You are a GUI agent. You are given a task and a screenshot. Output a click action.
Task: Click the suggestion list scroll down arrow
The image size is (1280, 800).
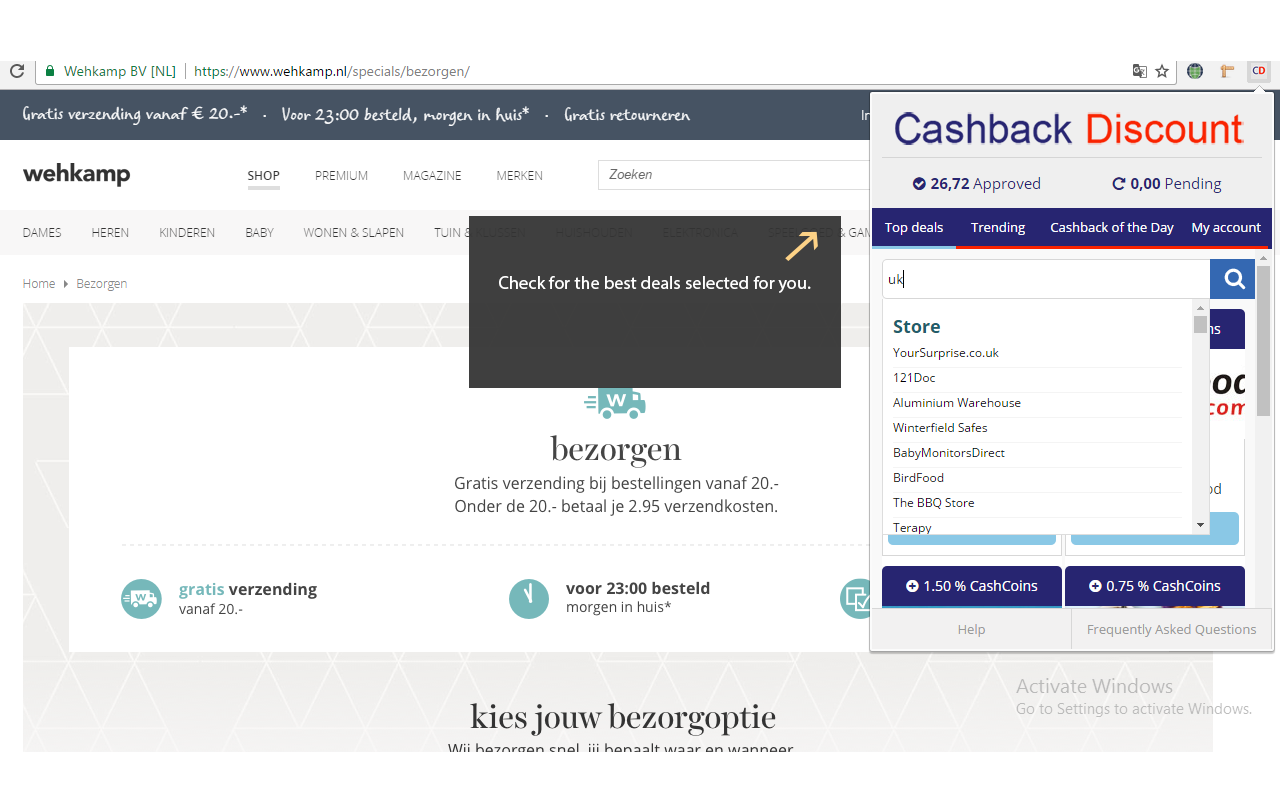(1200, 525)
